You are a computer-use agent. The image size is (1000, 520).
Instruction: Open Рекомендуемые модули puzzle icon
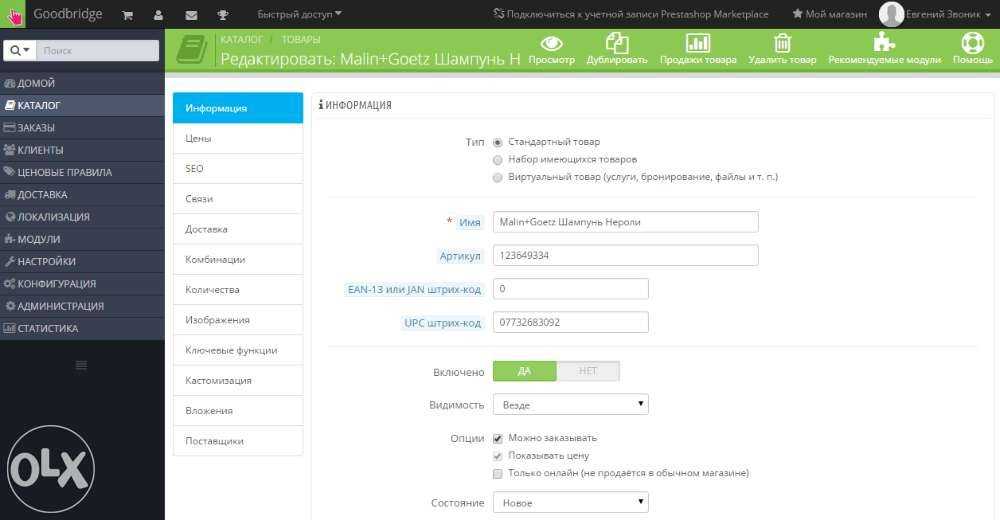(884, 43)
